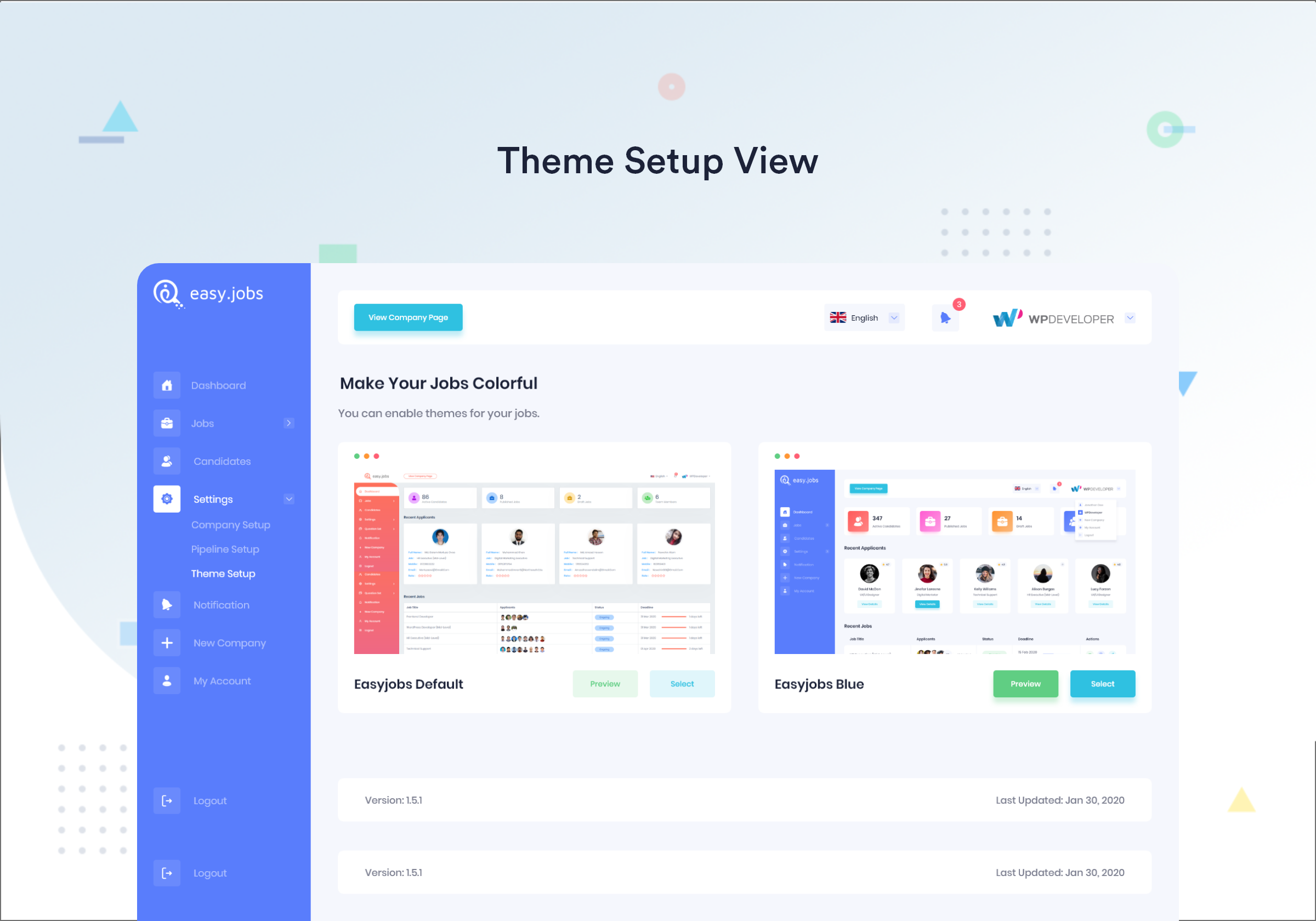Preview the Easyjobs Default theme
Image resolution: width=1316 pixels, height=921 pixels.
tap(605, 684)
